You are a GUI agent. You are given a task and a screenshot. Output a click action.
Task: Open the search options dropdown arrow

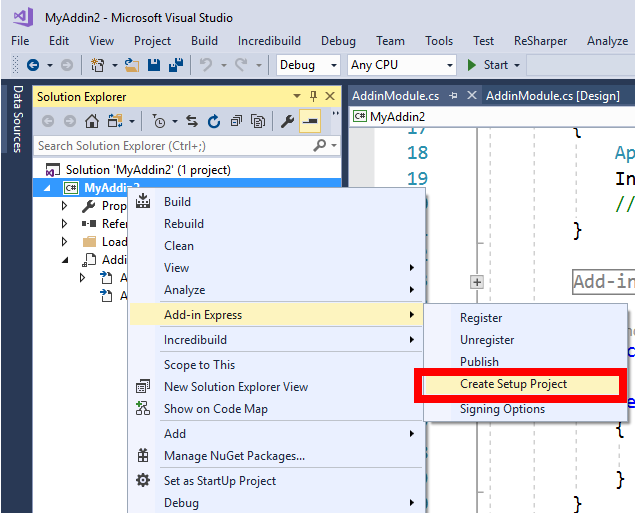(334, 145)
